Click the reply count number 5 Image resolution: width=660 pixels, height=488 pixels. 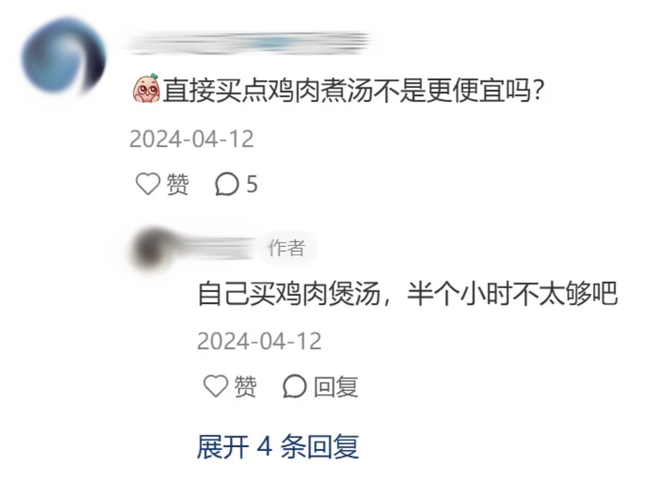(252, 184)
